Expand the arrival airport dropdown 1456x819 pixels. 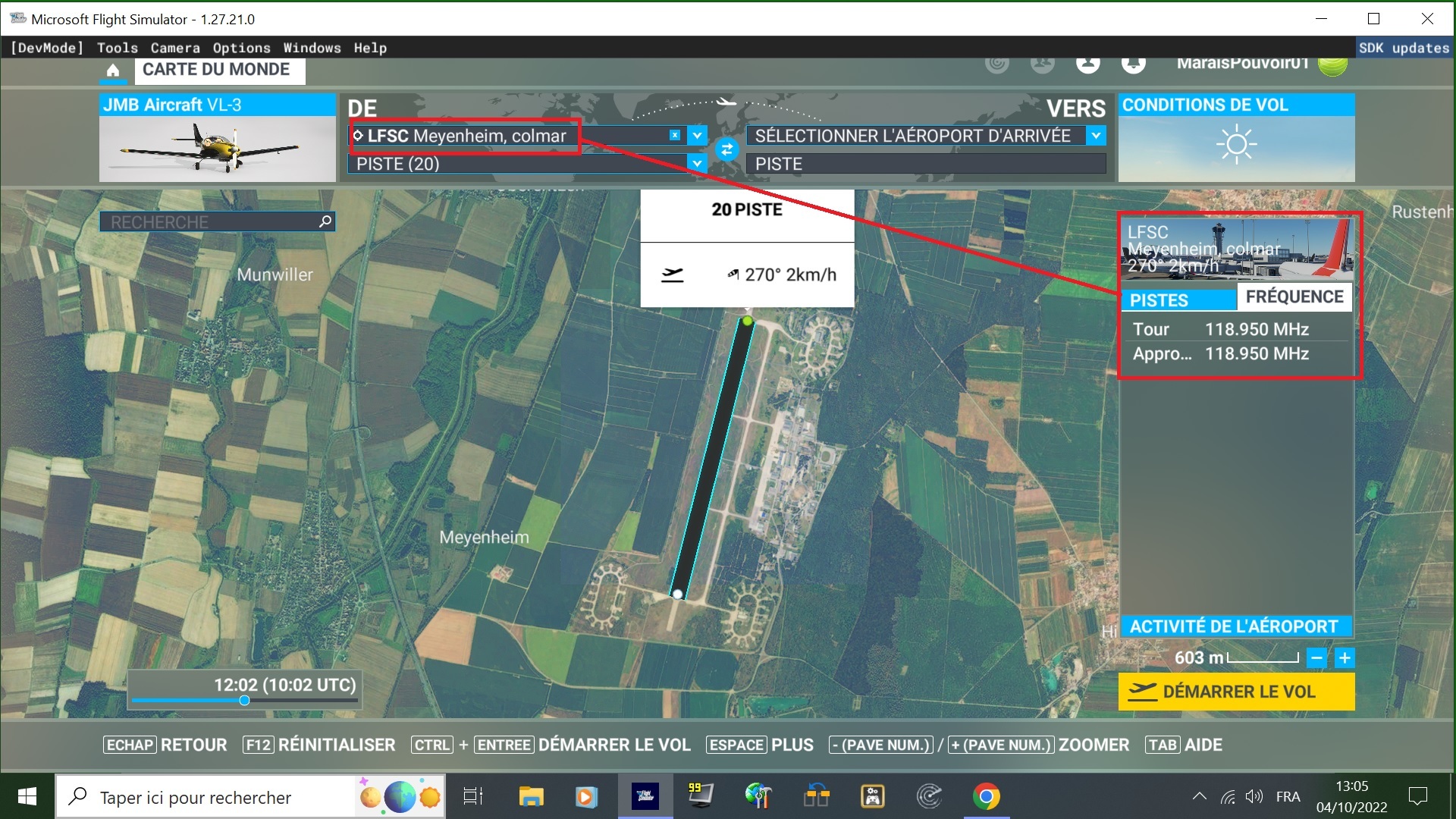tap(1096, 136)
